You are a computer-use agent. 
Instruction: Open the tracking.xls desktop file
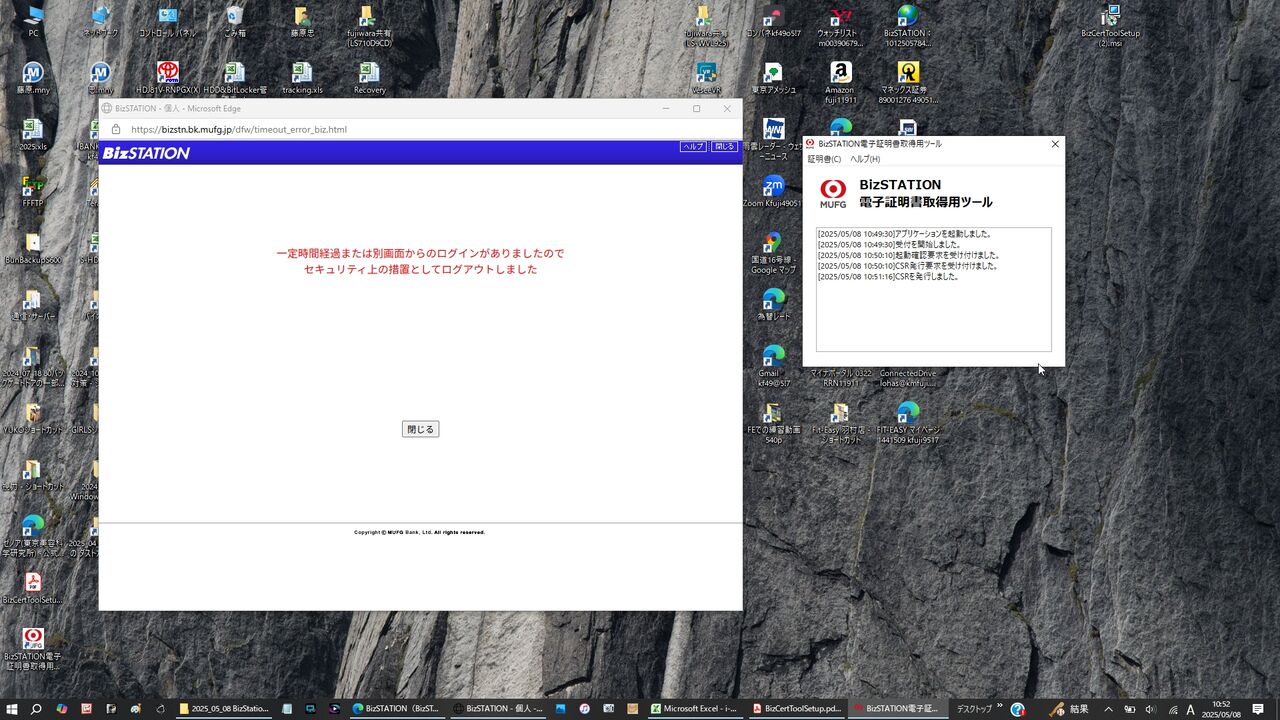coord(302,78)
